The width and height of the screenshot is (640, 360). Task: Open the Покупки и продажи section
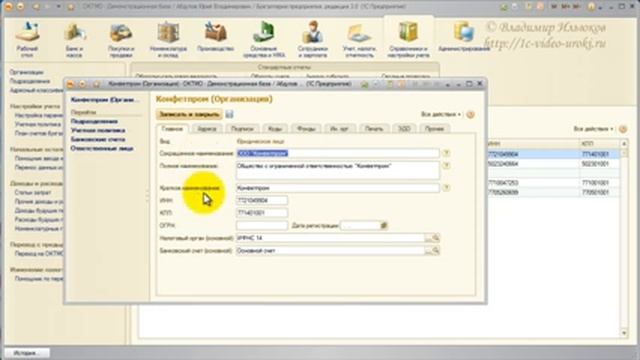(x=121, y=40)
